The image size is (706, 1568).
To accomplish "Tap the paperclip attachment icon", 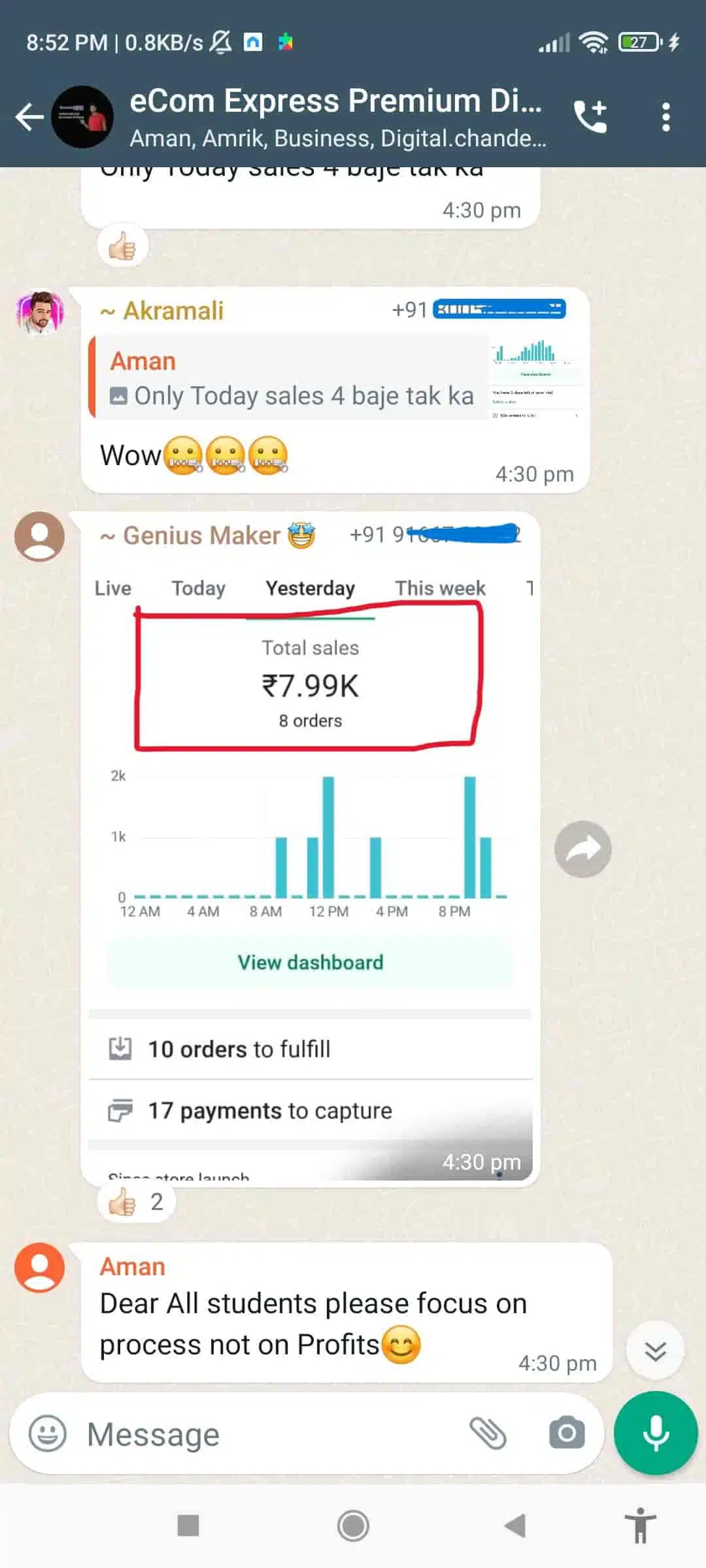I will [x=488, y=1433].
